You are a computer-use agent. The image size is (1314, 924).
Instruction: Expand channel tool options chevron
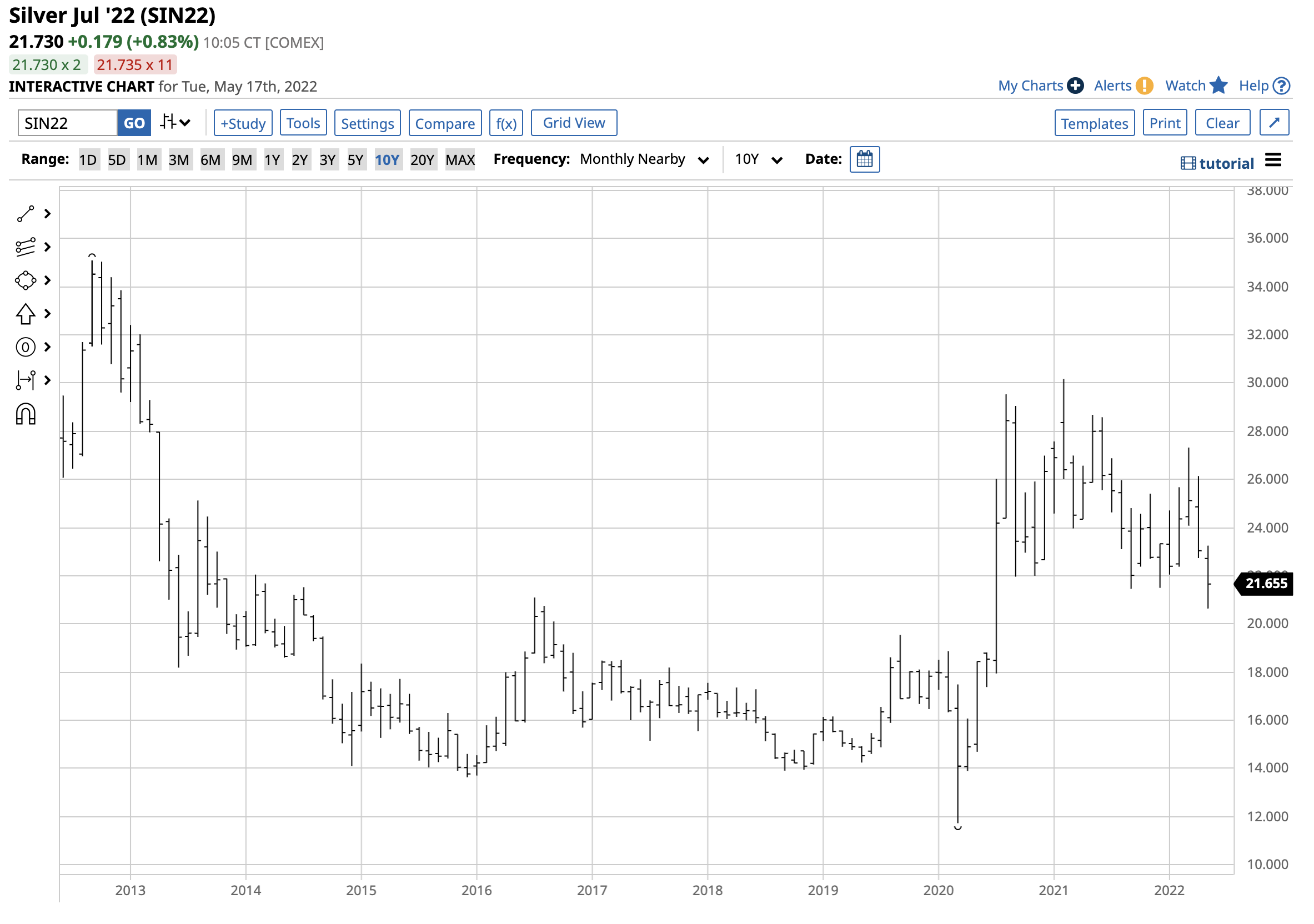(48, 248)
